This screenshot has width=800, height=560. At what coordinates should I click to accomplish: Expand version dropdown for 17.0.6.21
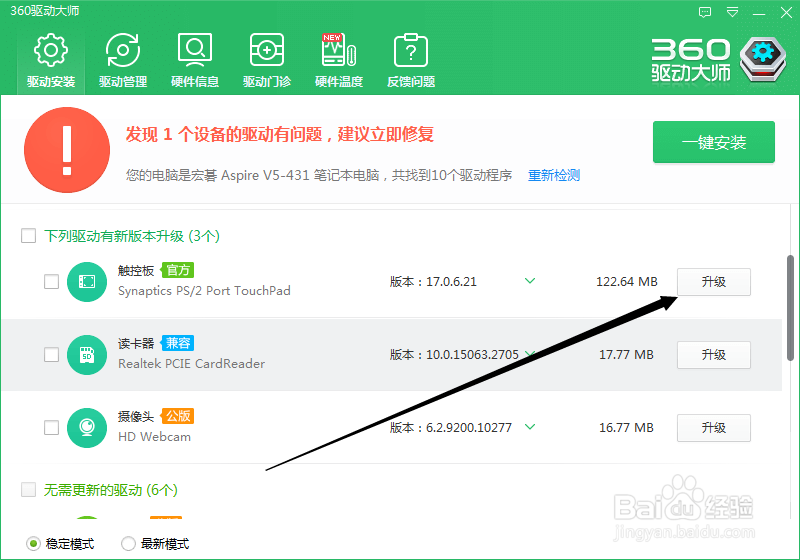pyautogui.click(x=530, y=281)
